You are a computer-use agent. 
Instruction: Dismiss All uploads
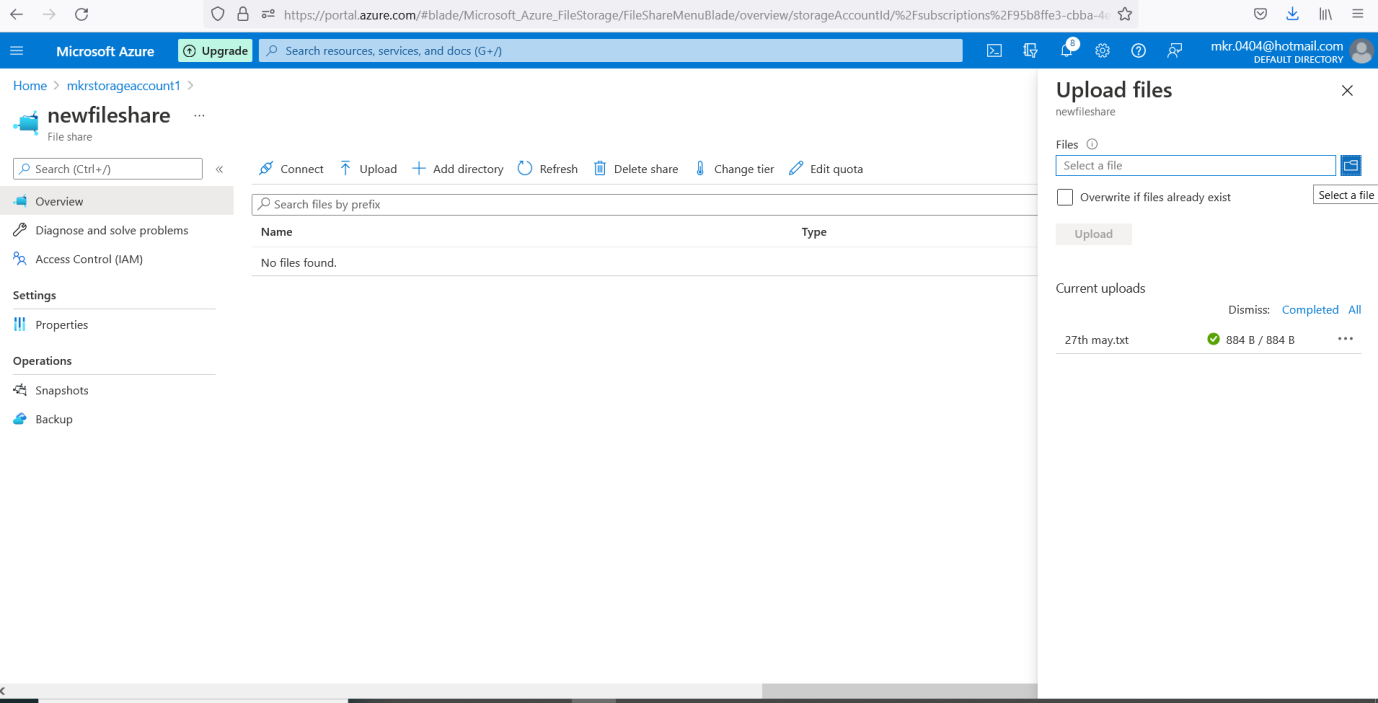[x=1355, y=310]
